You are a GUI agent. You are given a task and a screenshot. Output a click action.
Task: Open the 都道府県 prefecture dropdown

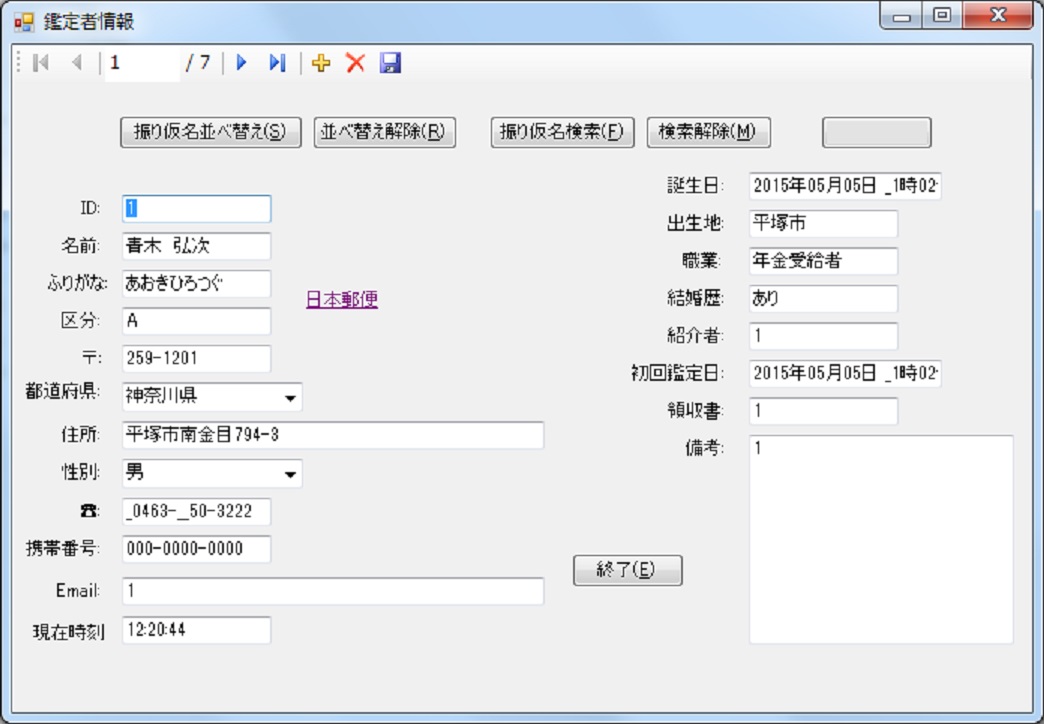pos(290,397)
